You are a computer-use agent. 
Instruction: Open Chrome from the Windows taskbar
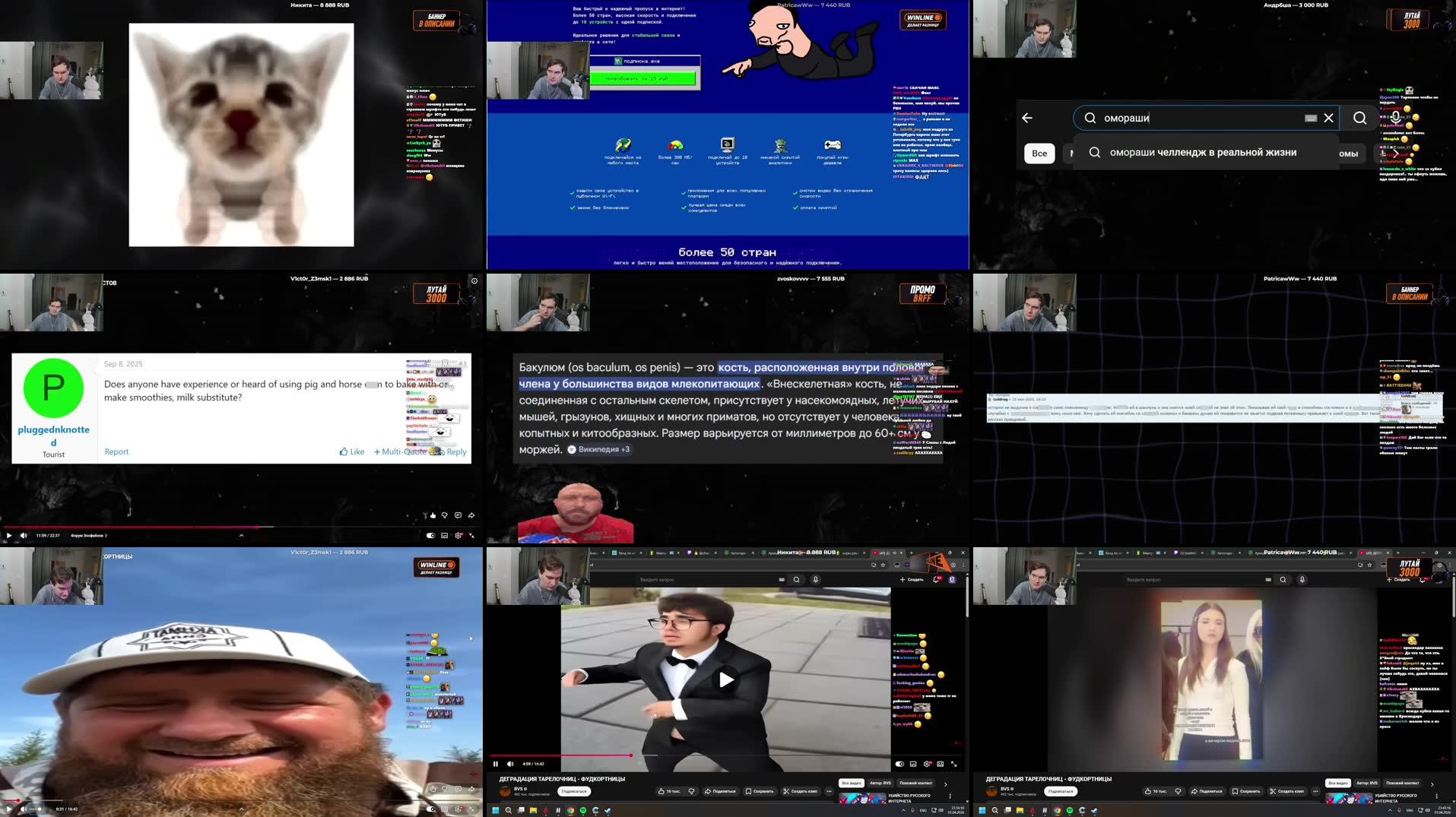pyautogui.click(x=570, y=811)
